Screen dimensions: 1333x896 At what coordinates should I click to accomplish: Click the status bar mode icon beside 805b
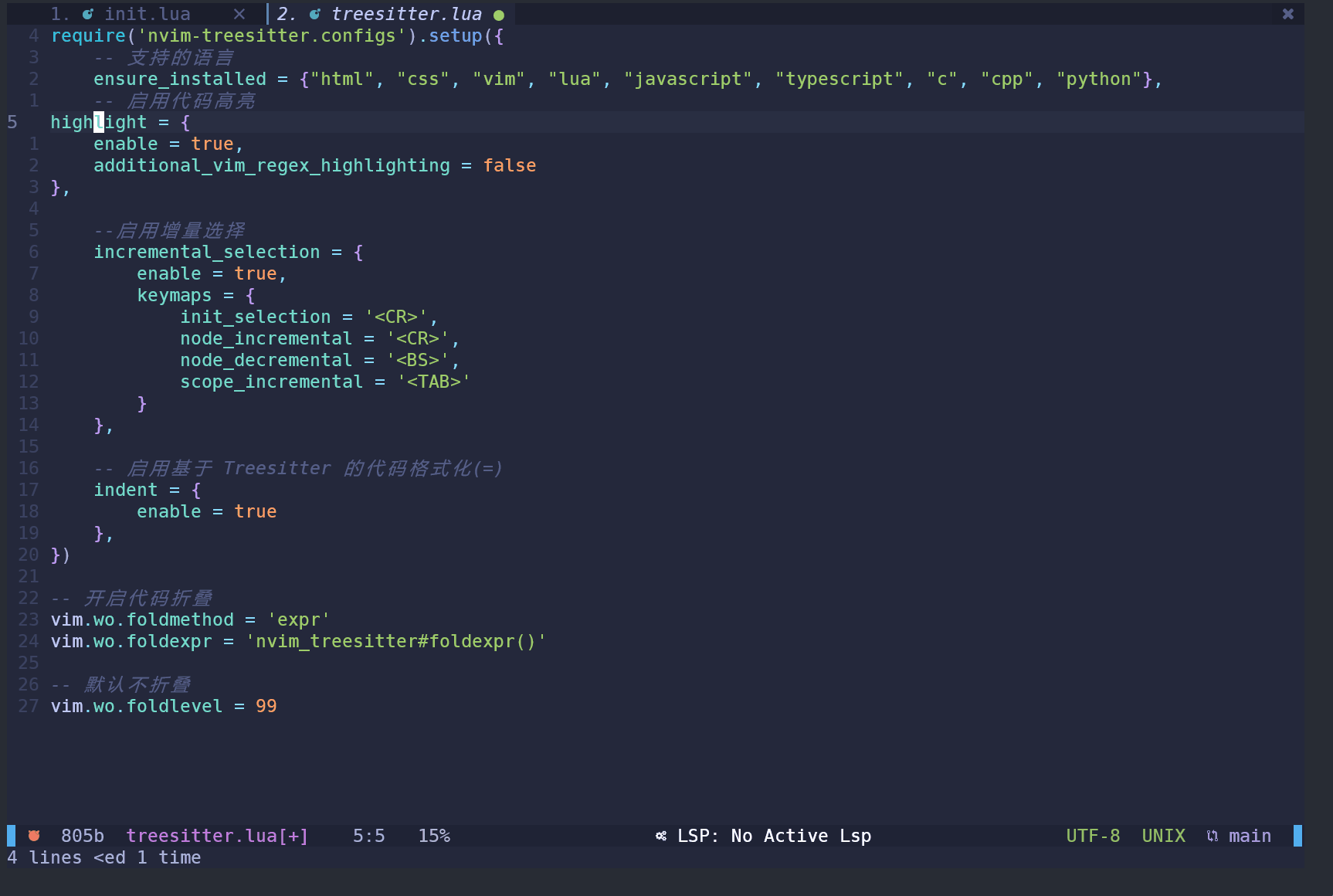click(34, 836)
